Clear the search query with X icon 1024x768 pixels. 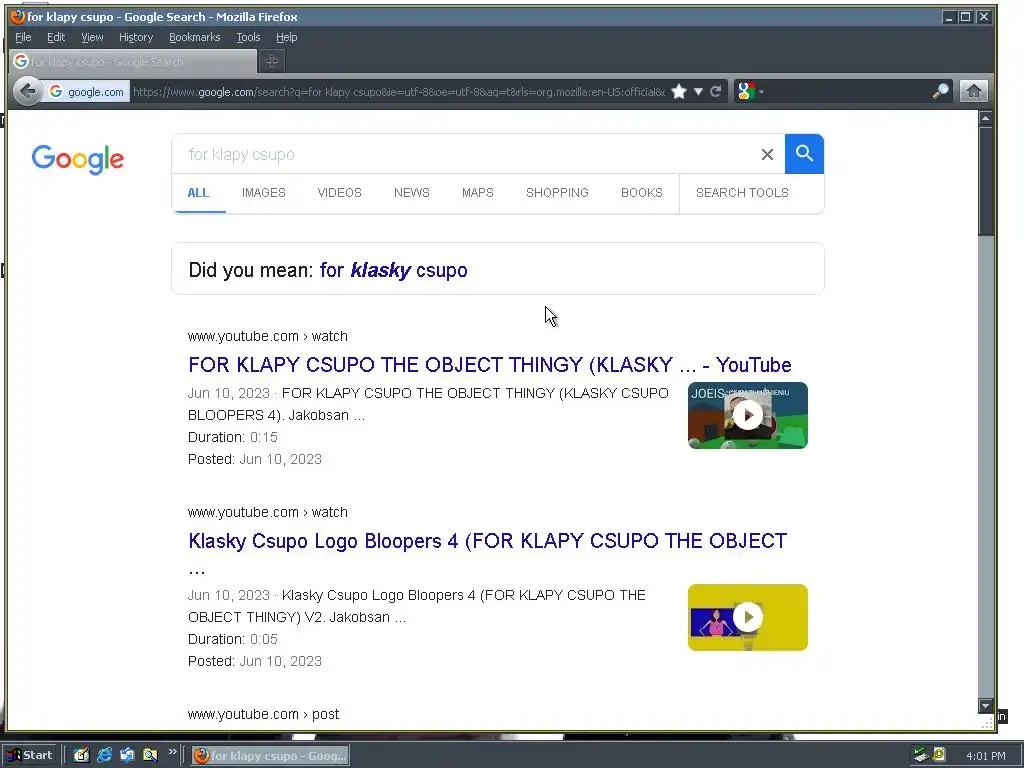(x=767, y=154)
